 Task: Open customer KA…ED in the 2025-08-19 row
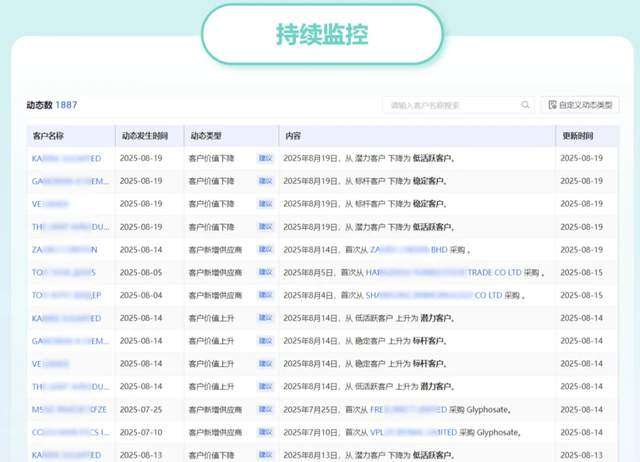(x=67, y=158)
